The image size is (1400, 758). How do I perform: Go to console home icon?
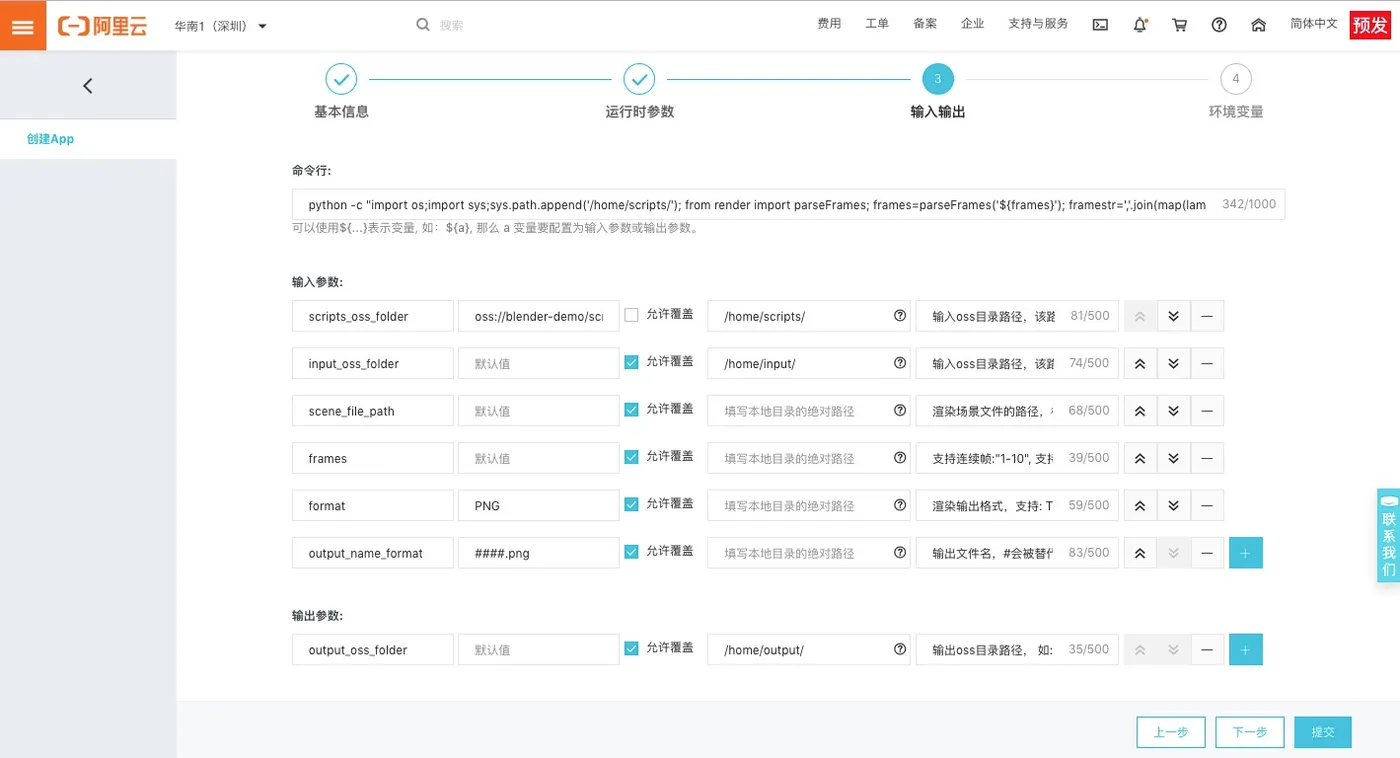click(1259, 25)
